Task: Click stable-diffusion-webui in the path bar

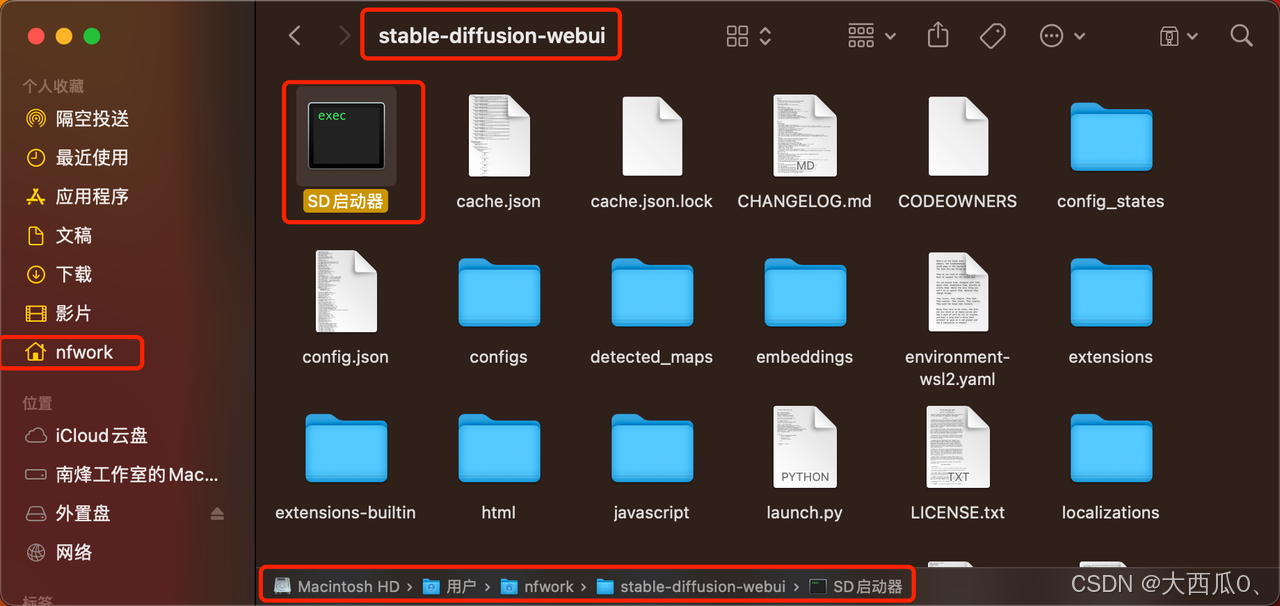Action: tap(693, 587)
